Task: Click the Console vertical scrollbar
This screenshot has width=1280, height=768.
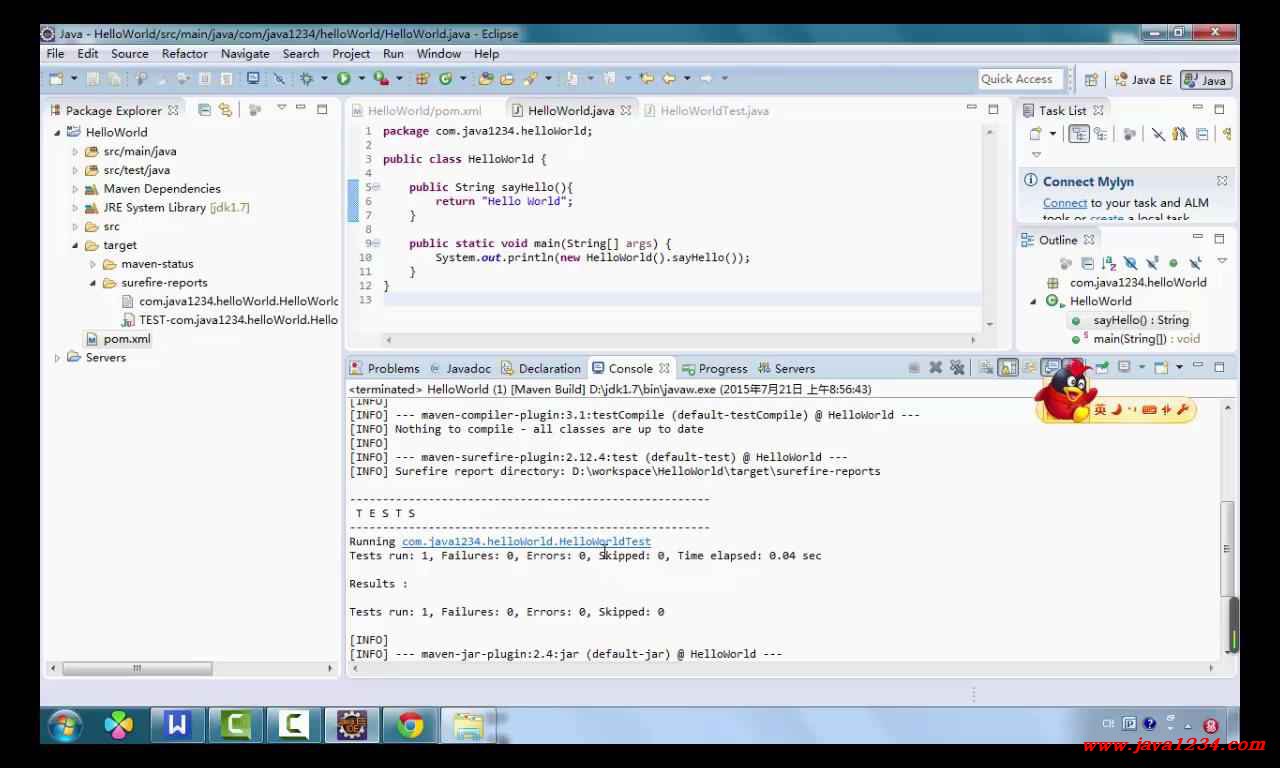Action: (x=1227, y=548)
